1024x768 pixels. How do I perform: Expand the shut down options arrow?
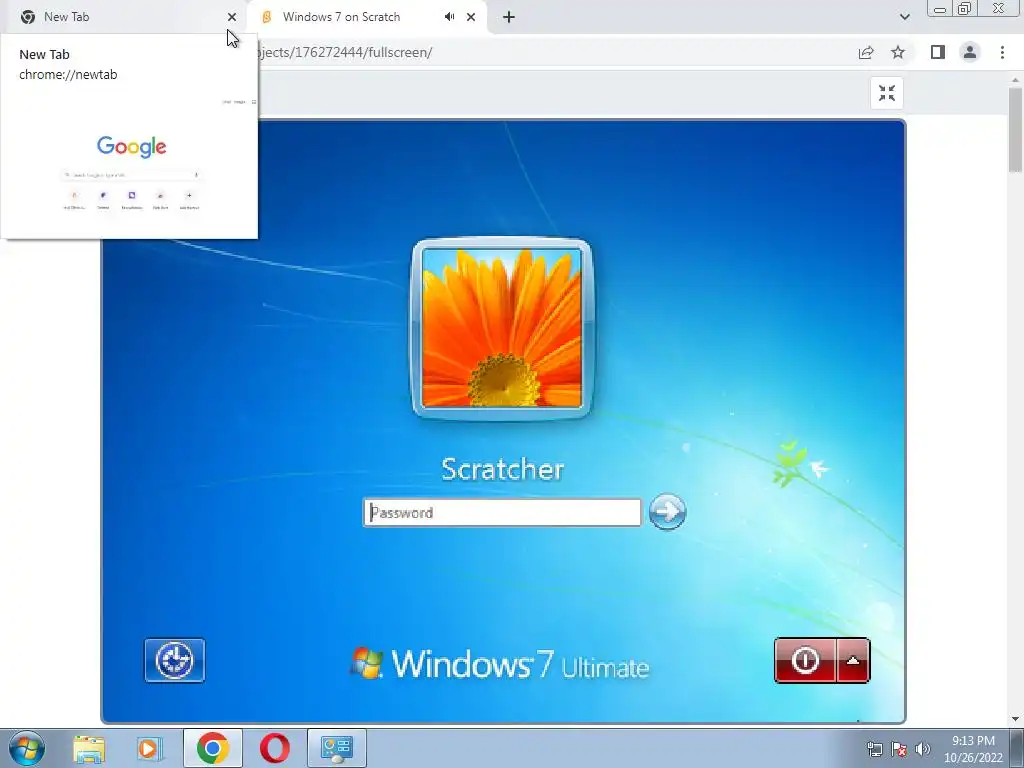tap(853, 660)
